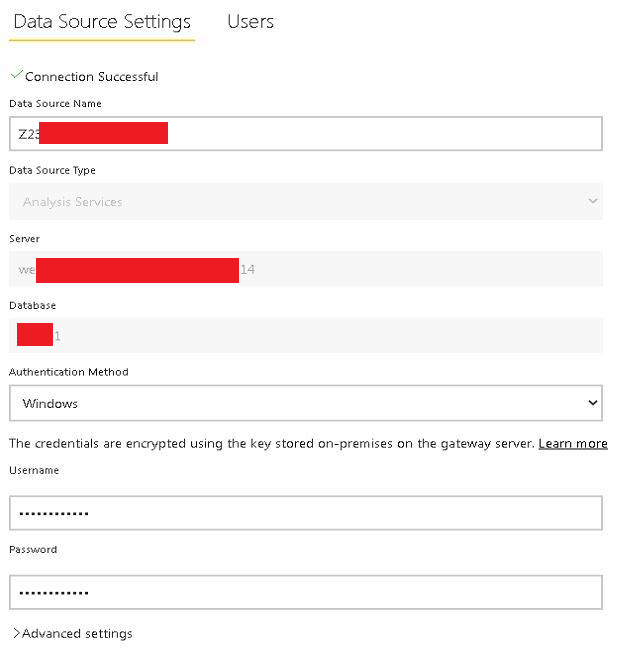Click the Data Source Name input field
643x659 pixels.
pos(306,134)
